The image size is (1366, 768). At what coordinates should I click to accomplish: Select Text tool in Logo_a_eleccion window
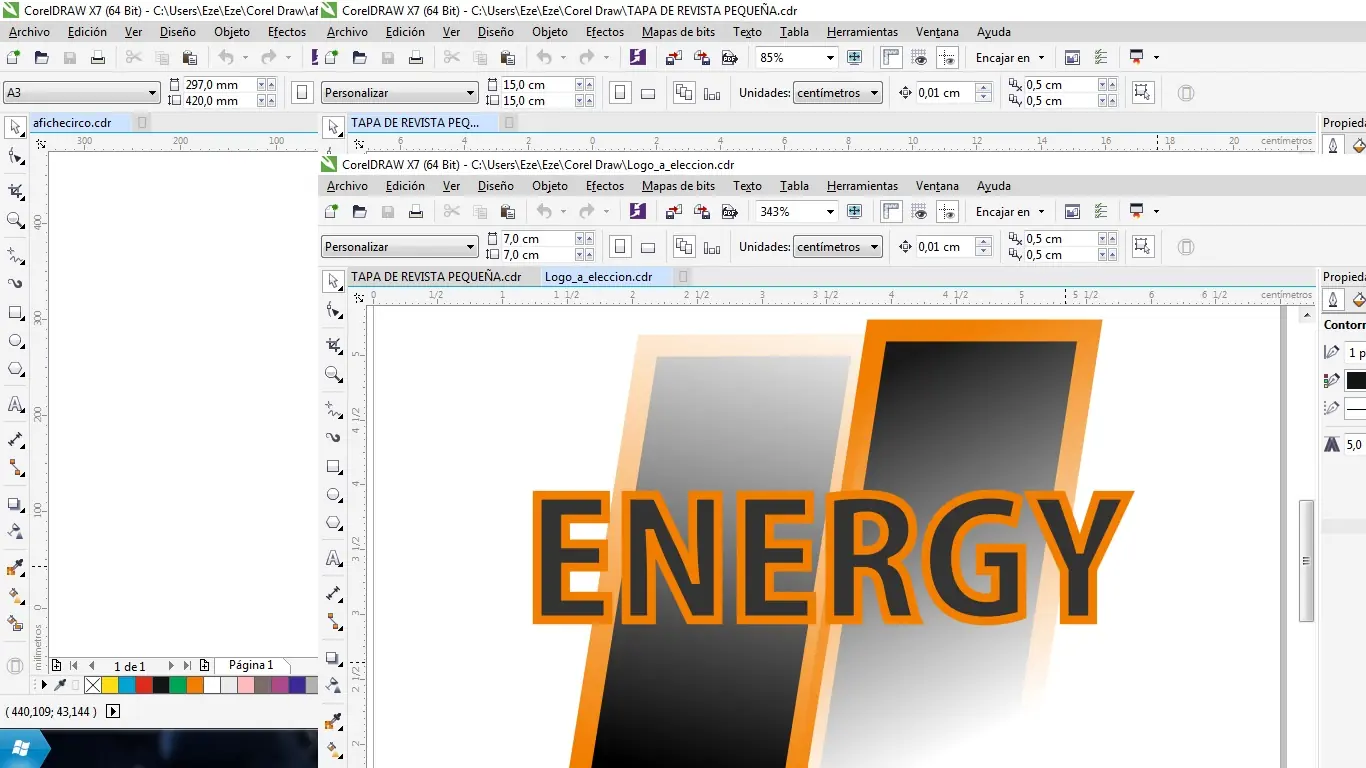tap(334, 559)
